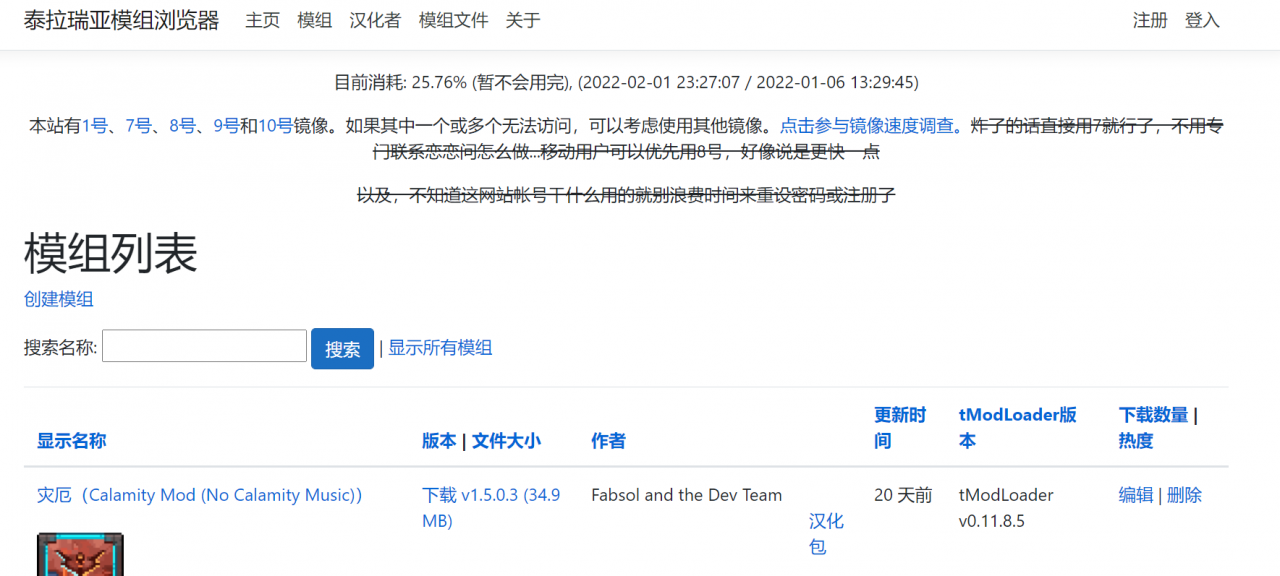Open 模组文件 from the top navigation
Screen dimensions: 1280x576
(x=453, y=21)
